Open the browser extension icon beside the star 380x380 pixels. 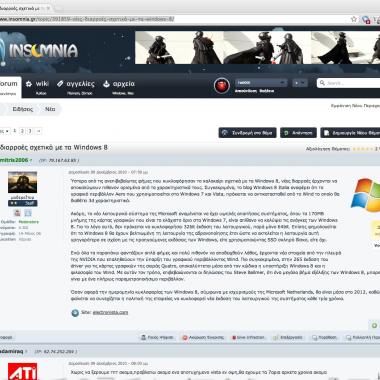(366, 20)
